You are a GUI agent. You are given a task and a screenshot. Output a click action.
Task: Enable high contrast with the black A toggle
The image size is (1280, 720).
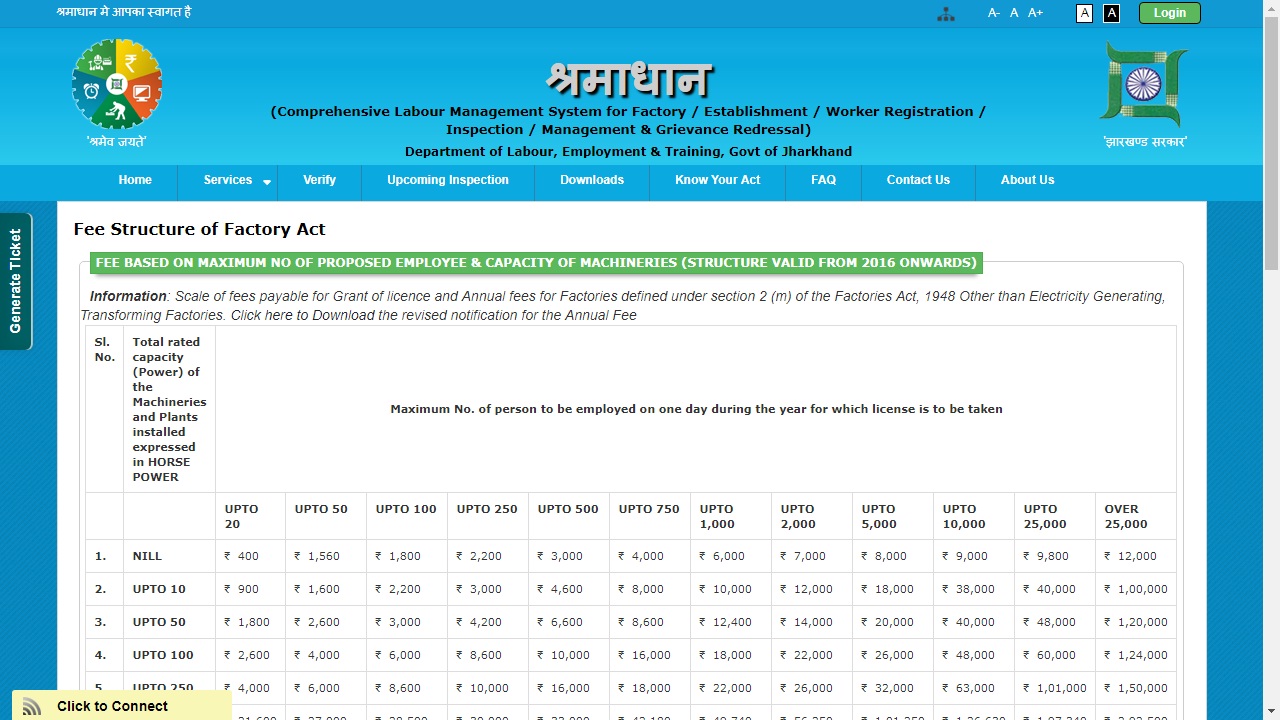pos(1111,12)
